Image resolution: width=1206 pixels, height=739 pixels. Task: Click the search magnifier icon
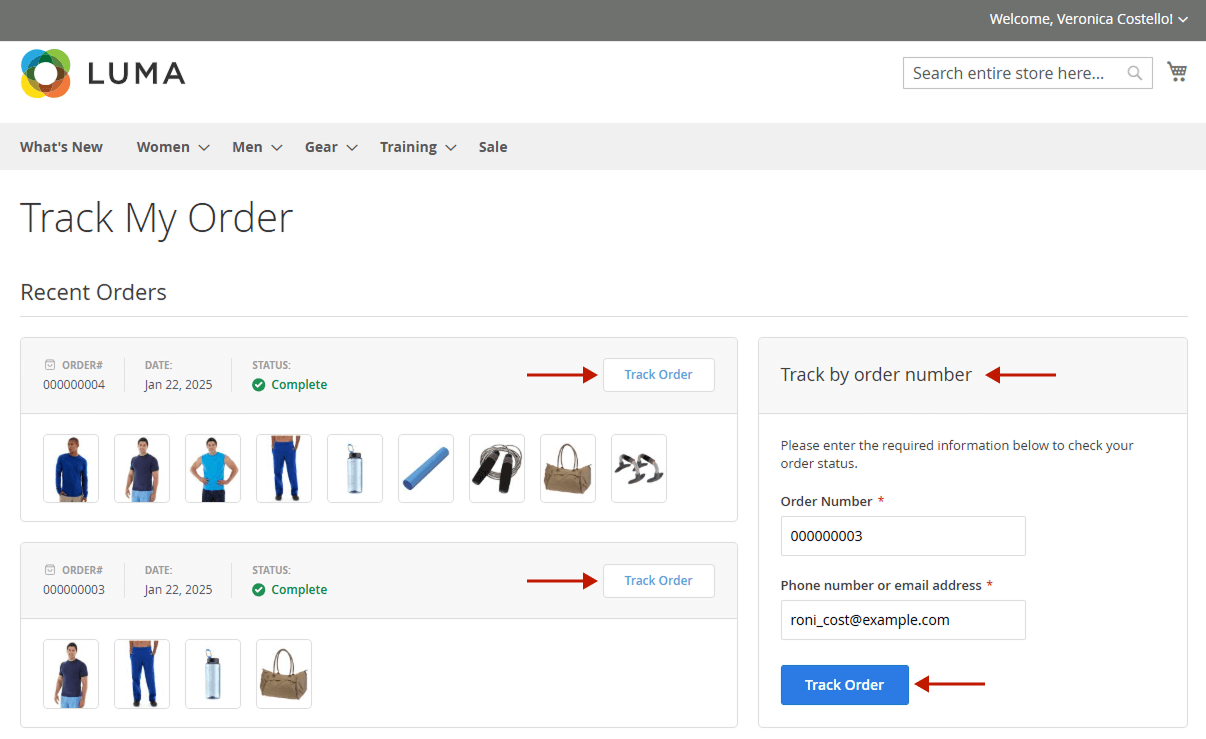pyautogui.click(x=1134, y=73)
